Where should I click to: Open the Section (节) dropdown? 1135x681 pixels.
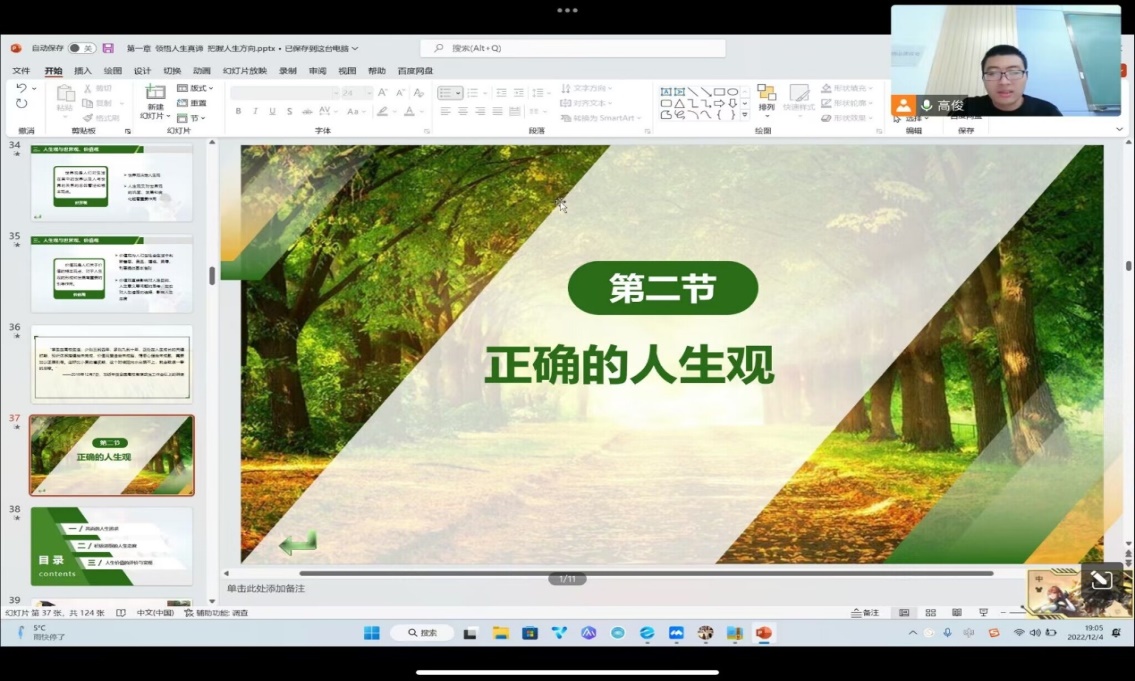(194, 118)
